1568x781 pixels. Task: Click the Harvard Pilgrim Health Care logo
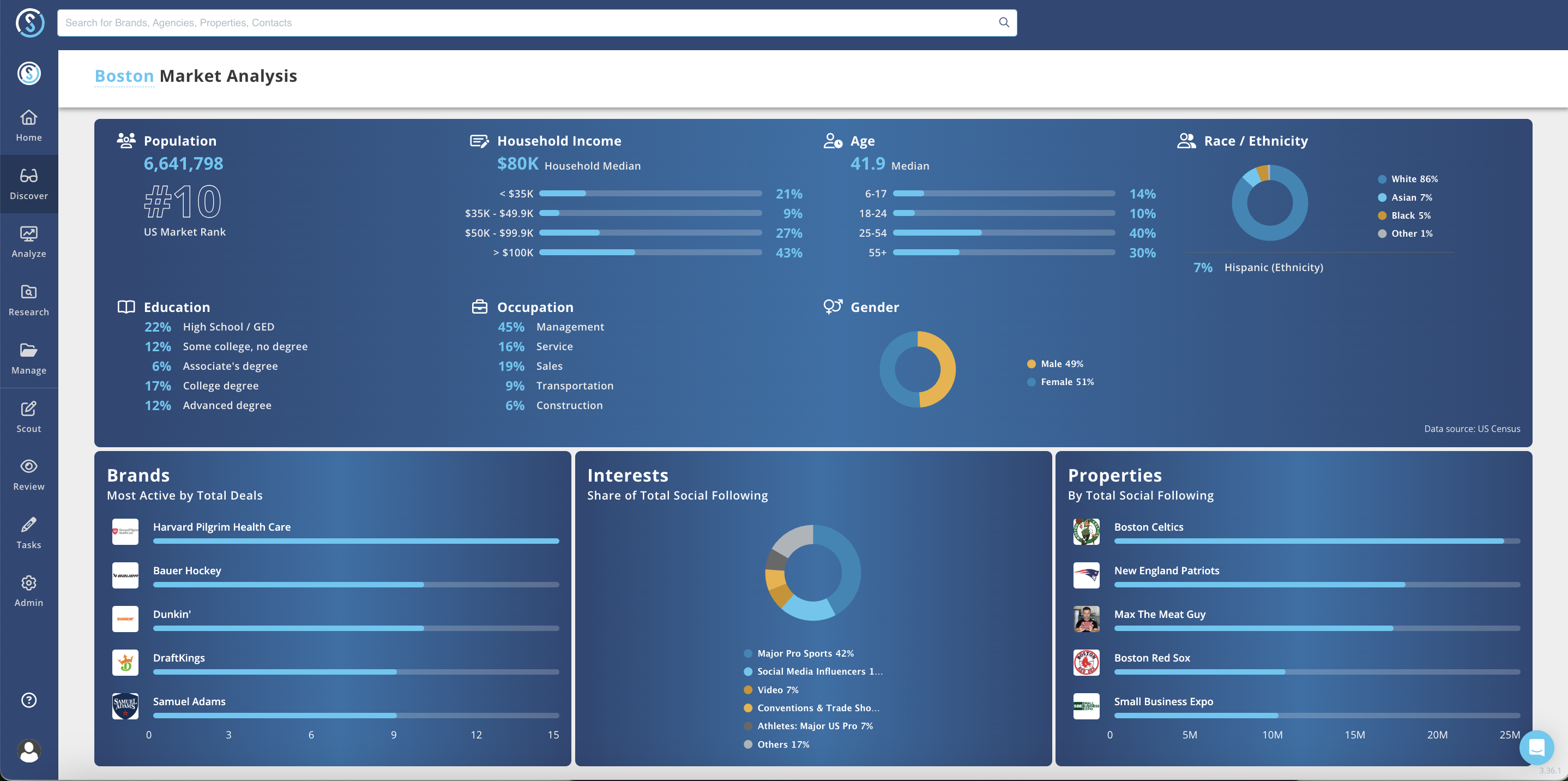(x=125, y=531)
